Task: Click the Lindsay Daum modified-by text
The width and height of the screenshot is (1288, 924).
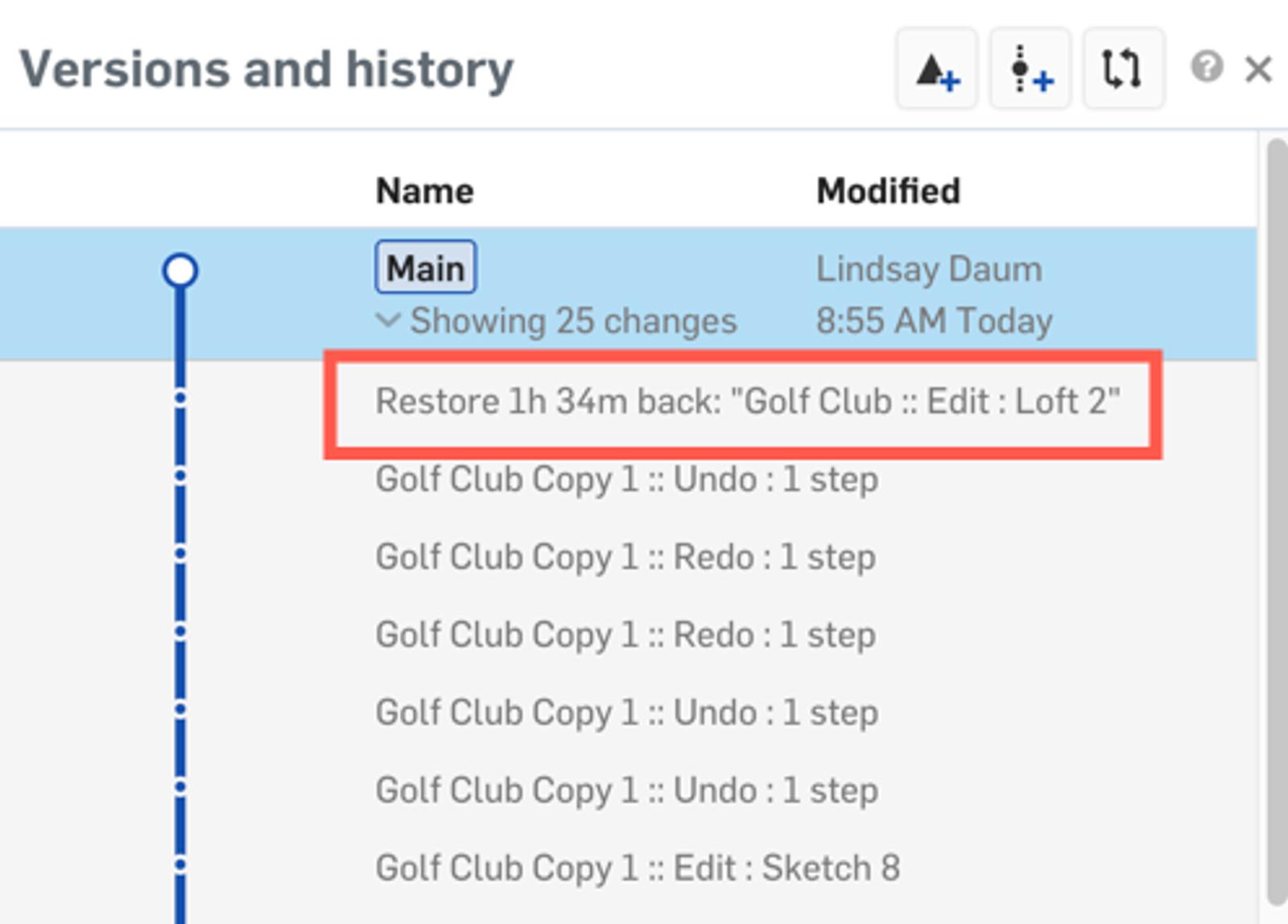Action: tap(929, 269)
